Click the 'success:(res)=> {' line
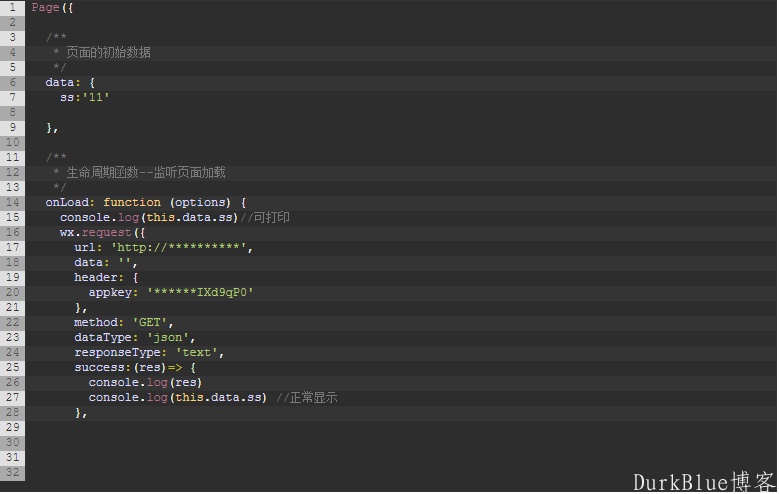Image resolution: width=779 pixels, height=494 pixels. pos(135,367)
